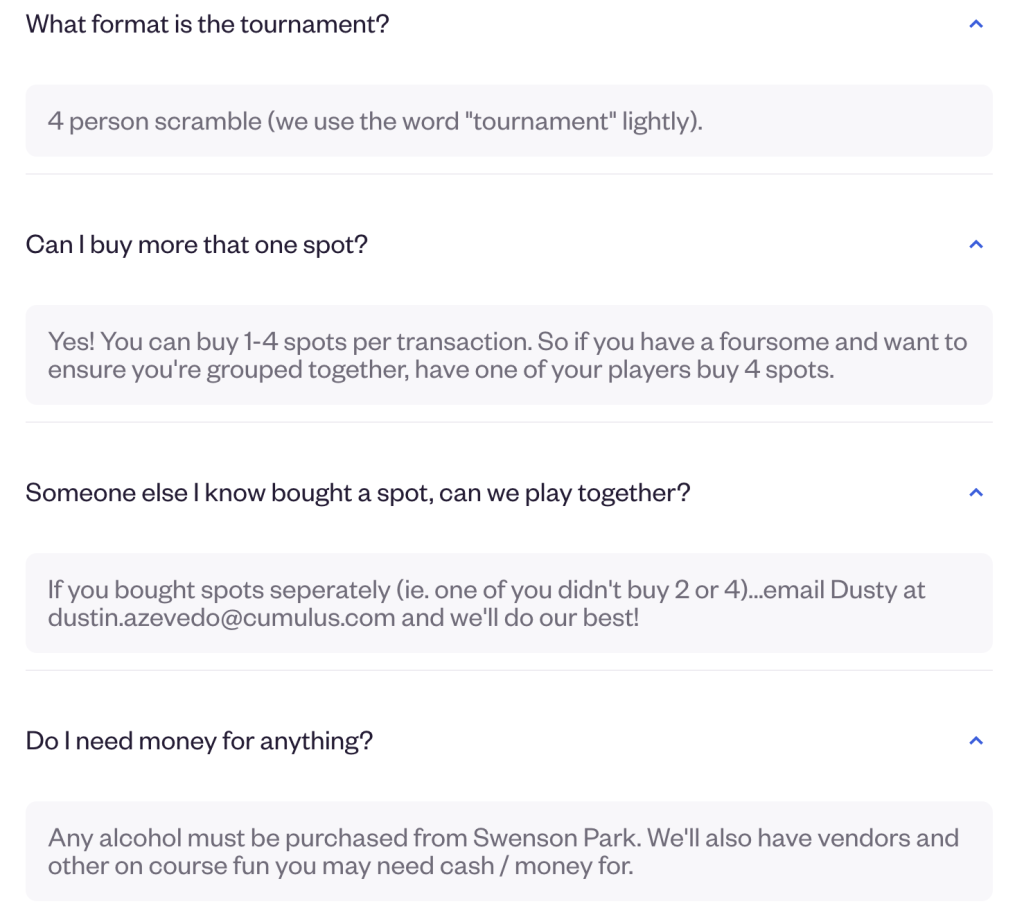Collapse 'Do I need money for anything?' section

tap(199, 741)
